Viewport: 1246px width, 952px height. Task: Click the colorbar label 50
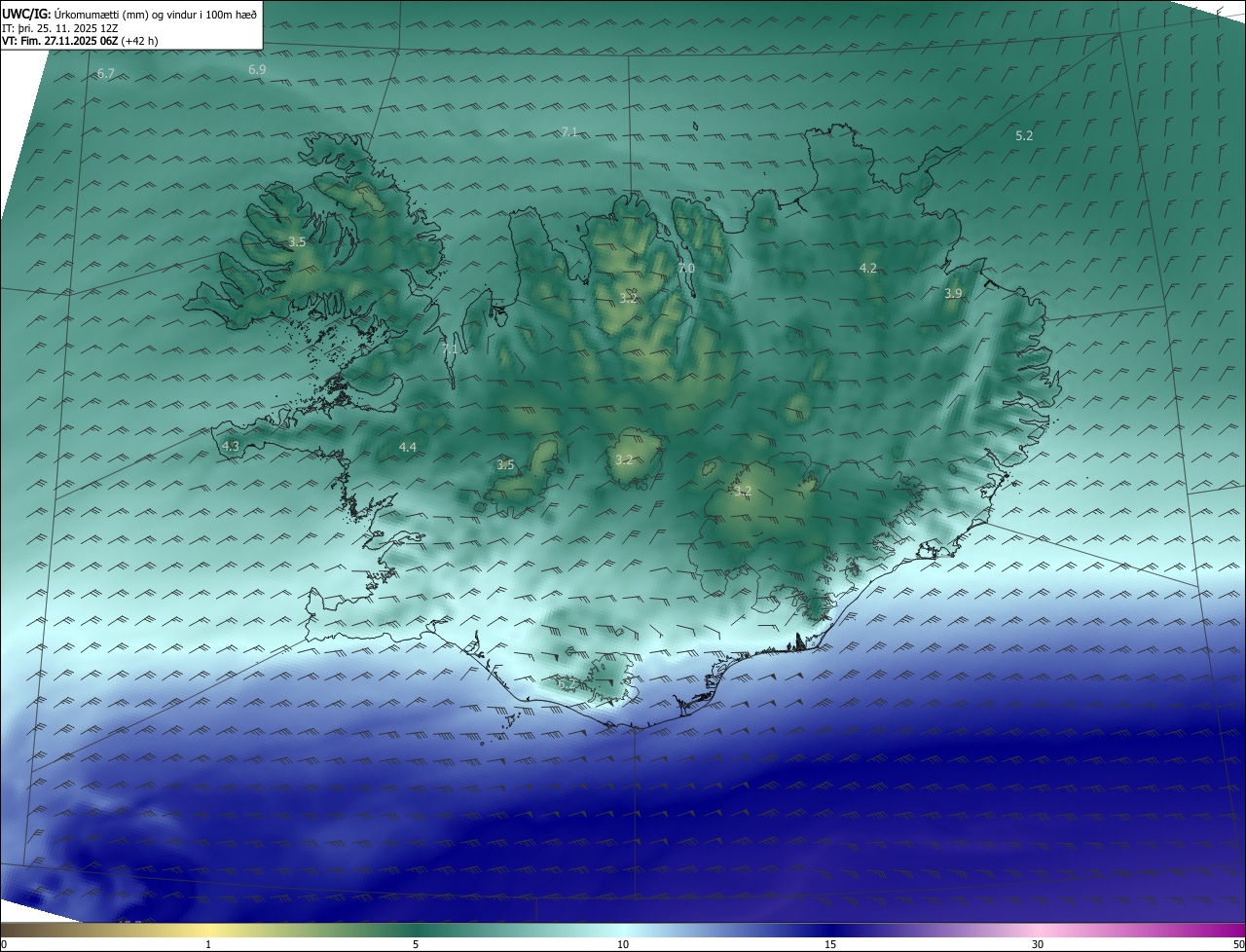point(1239,944)
